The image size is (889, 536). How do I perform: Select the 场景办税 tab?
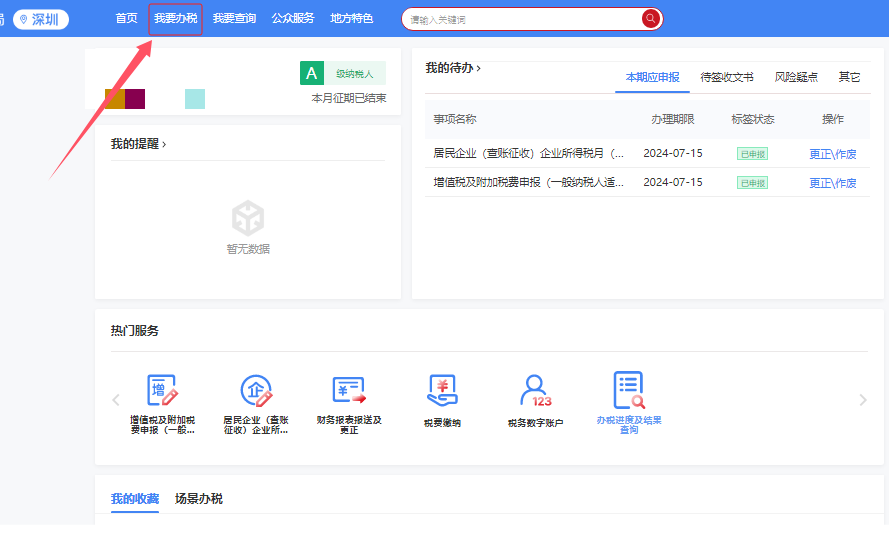pos(199,499)
